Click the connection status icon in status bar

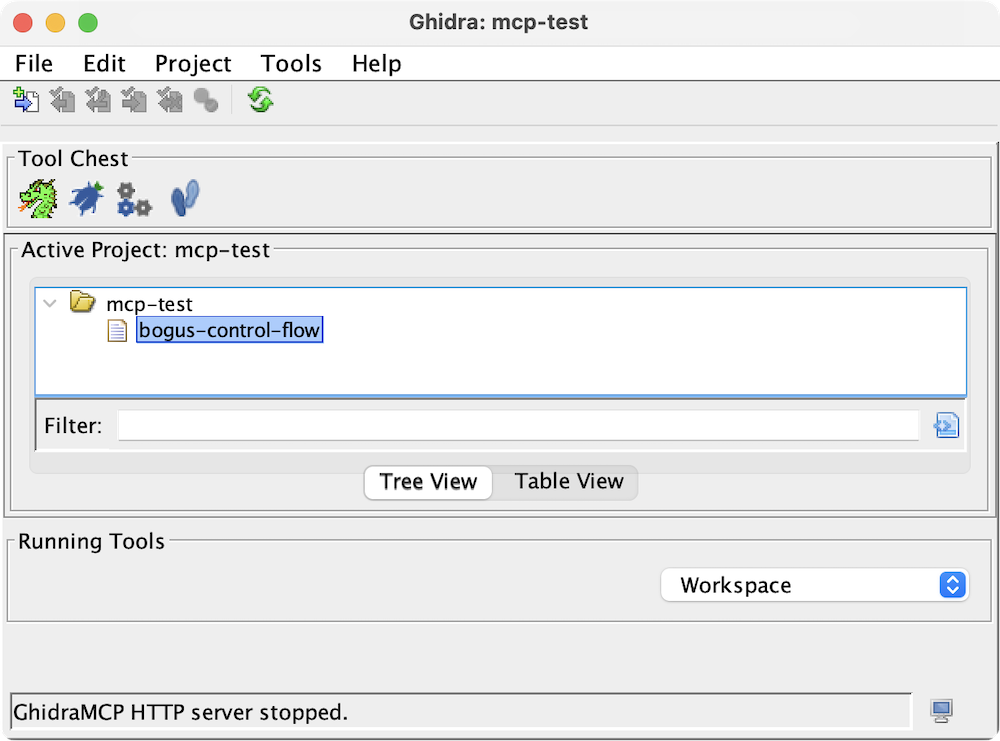(941, 711)
